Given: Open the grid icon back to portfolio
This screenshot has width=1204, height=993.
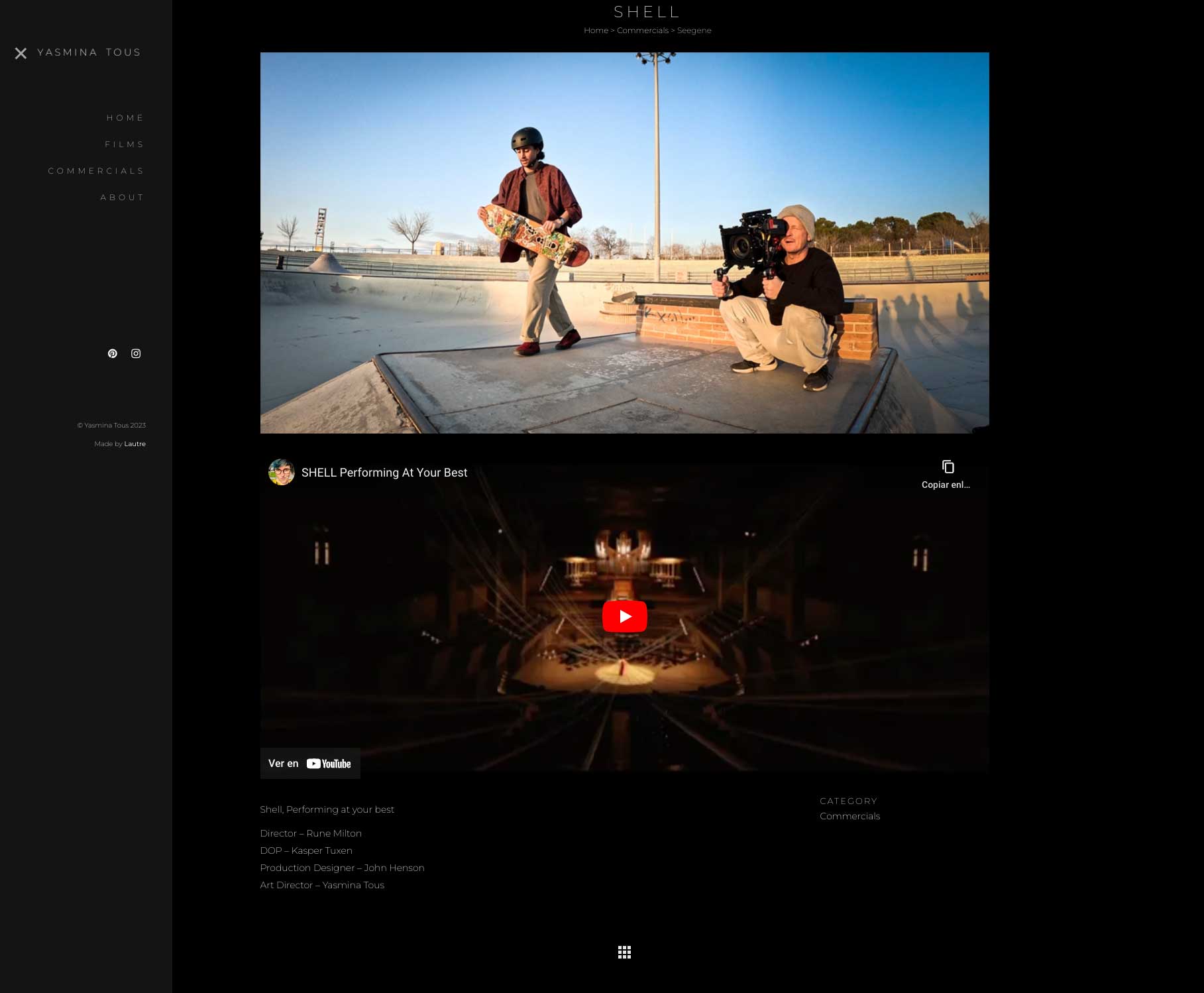Looking at the screenshot, I should 624,953.
